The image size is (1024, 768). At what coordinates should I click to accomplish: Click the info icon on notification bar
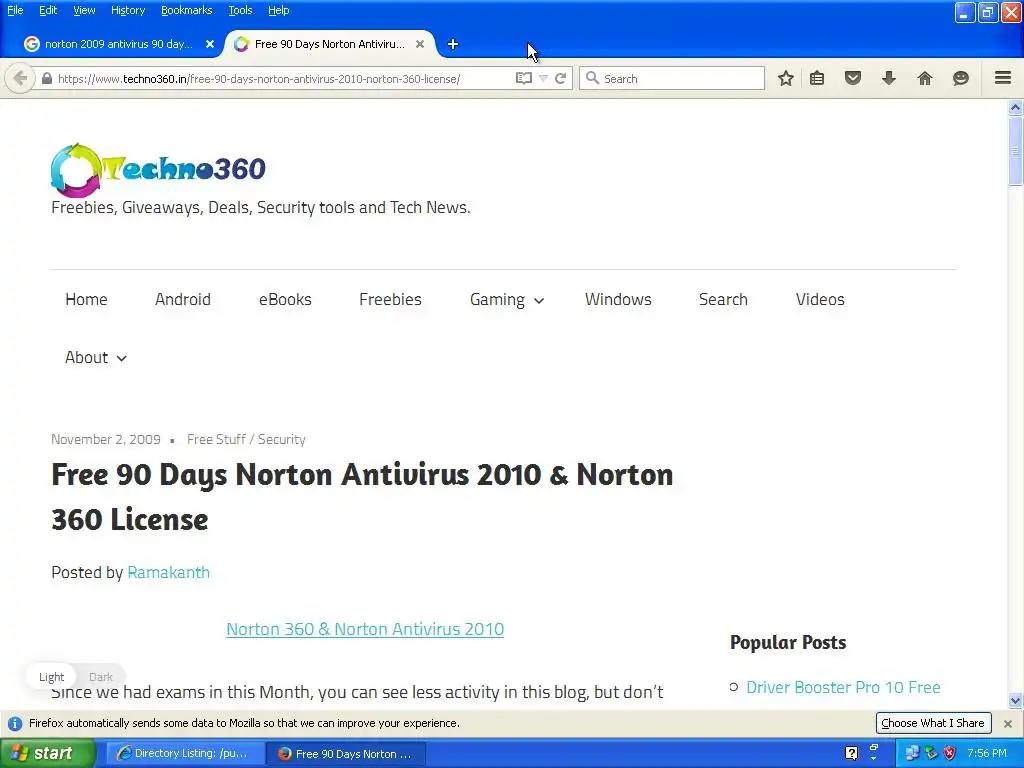pyautogui.click(x=15, y=724)
